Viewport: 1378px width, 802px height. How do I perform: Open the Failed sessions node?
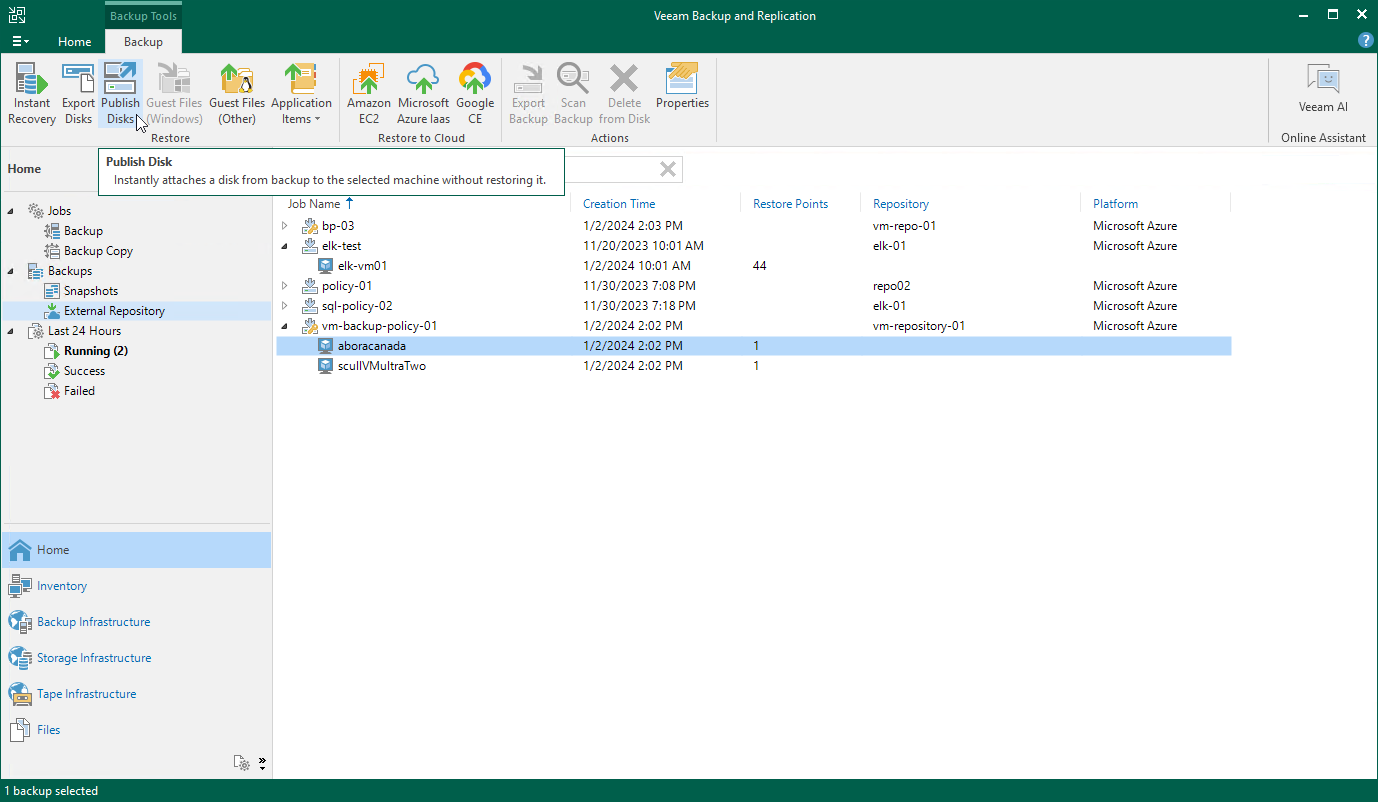(79, 391)
